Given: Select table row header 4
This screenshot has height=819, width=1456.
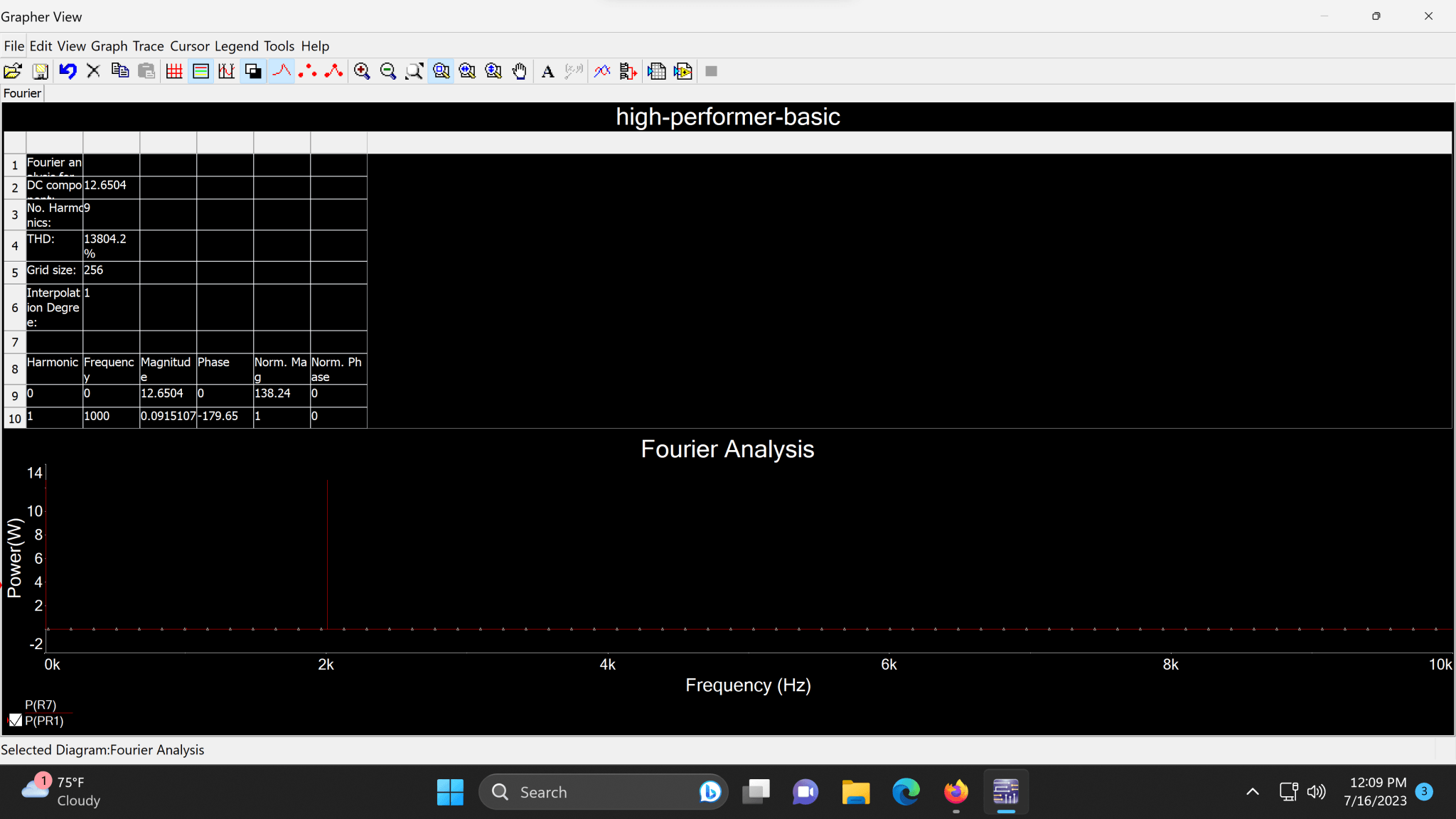Looking at the screenshot, I should [x=14, y=246].
